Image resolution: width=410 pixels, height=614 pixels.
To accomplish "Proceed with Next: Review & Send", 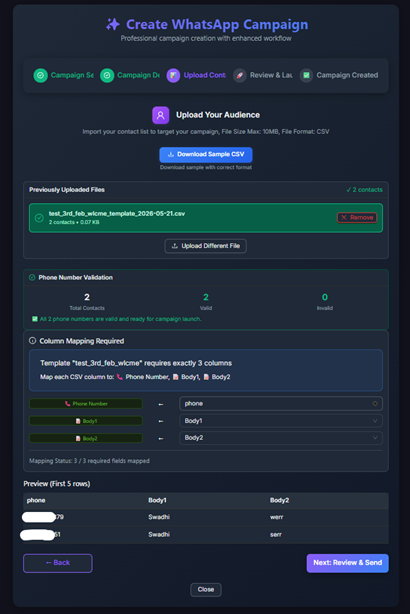I will pyautogui.click(x=347, y=563).
